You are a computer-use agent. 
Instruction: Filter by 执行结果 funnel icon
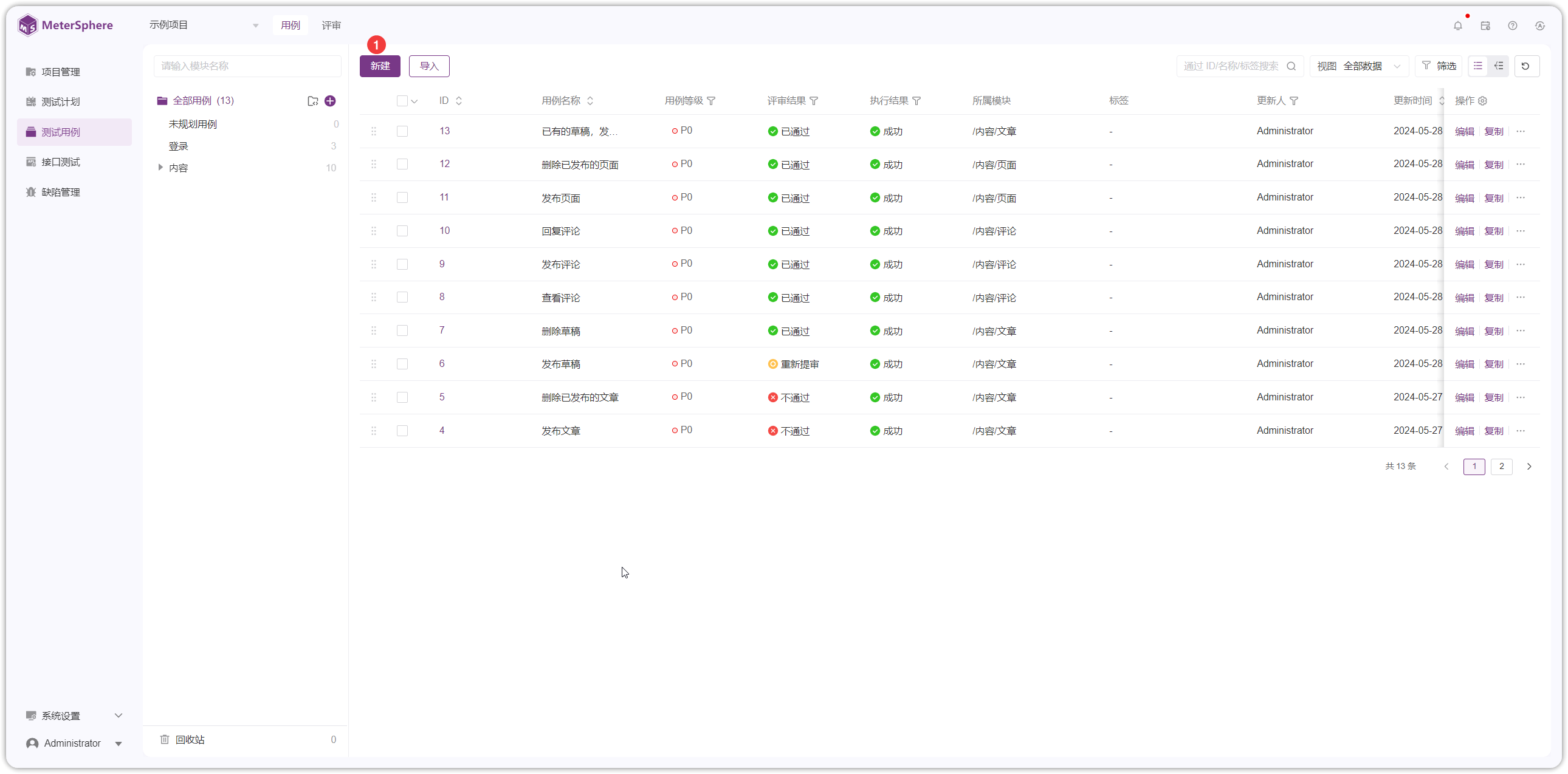point(916,101)
